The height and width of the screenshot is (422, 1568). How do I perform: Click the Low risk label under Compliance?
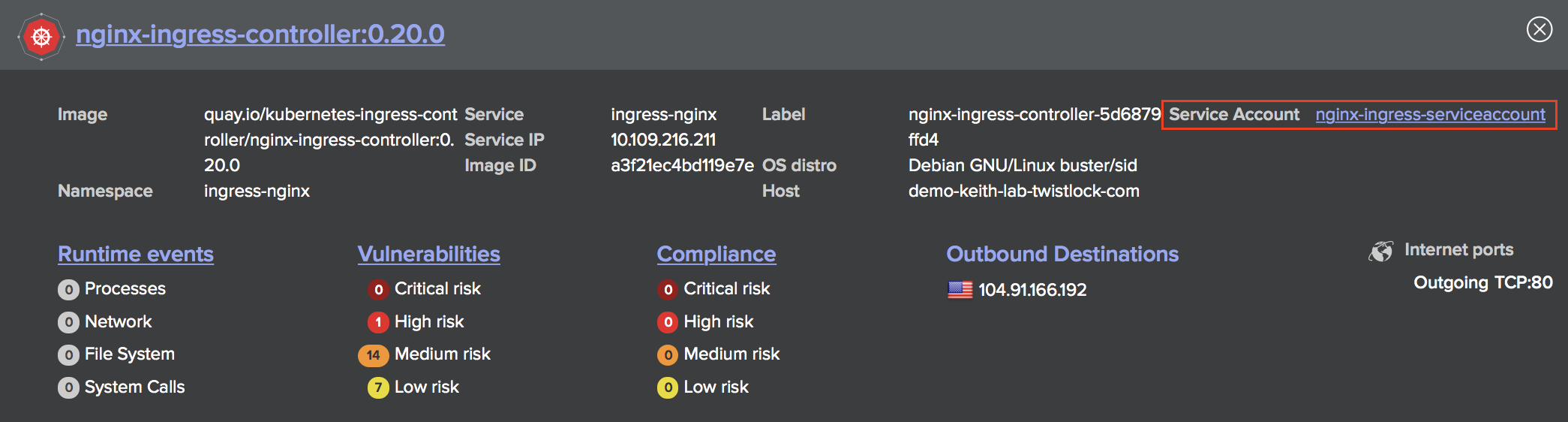(x=716, y=387)
